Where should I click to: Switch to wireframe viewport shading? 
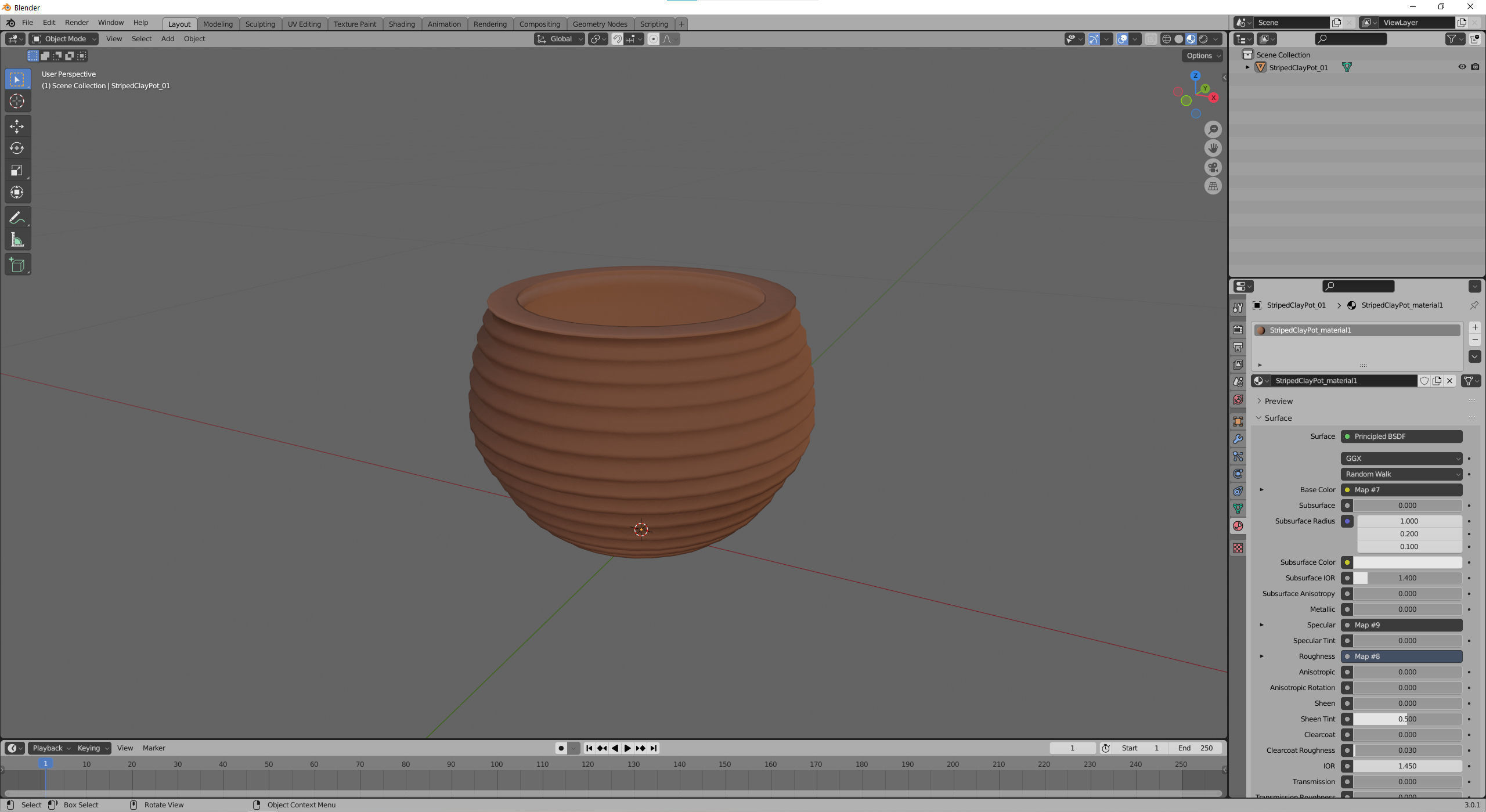click(x=1166, y=39)
